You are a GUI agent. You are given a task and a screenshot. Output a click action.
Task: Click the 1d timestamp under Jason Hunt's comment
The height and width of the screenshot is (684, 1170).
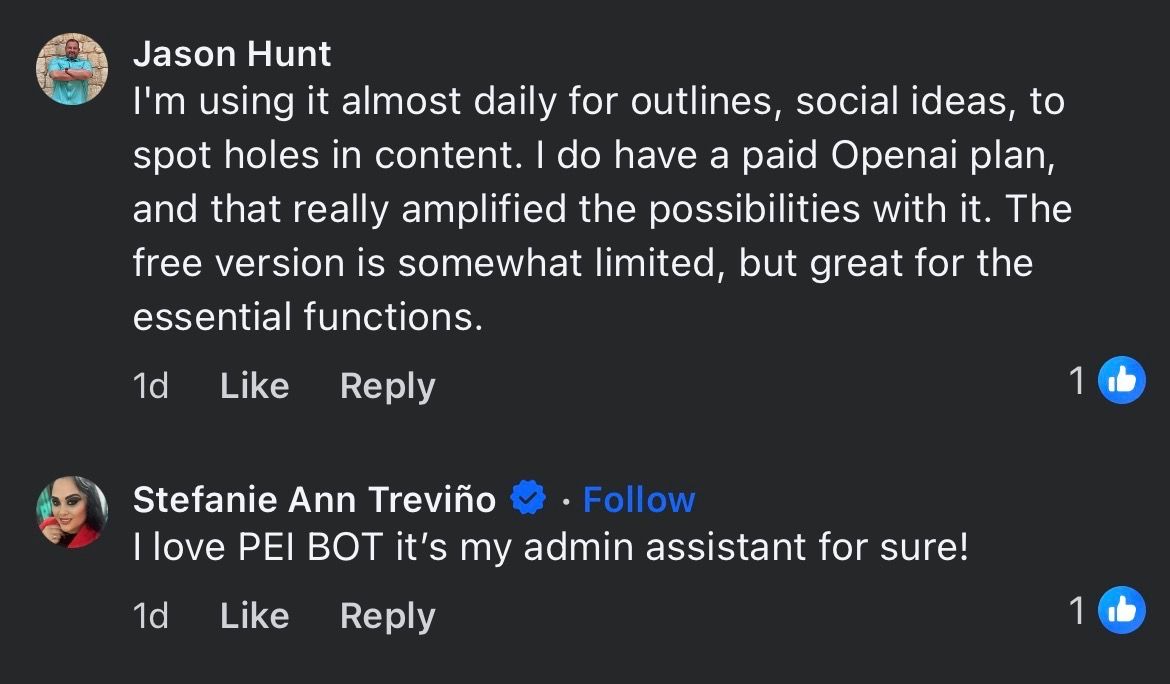click(x=150, y=386)
